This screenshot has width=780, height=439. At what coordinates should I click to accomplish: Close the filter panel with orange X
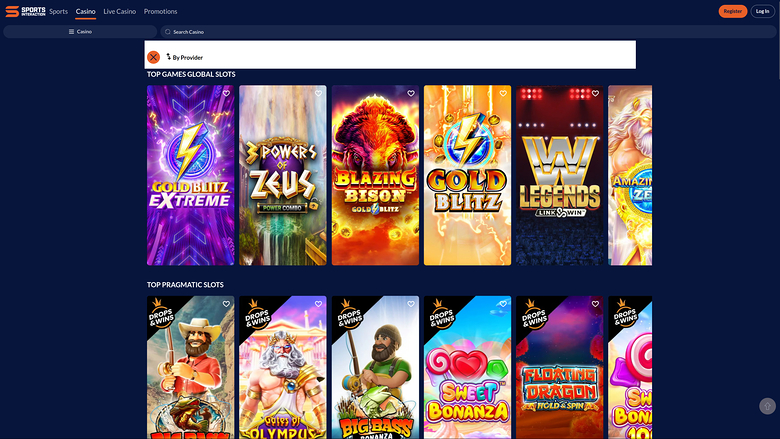click(x=153, y=57)
